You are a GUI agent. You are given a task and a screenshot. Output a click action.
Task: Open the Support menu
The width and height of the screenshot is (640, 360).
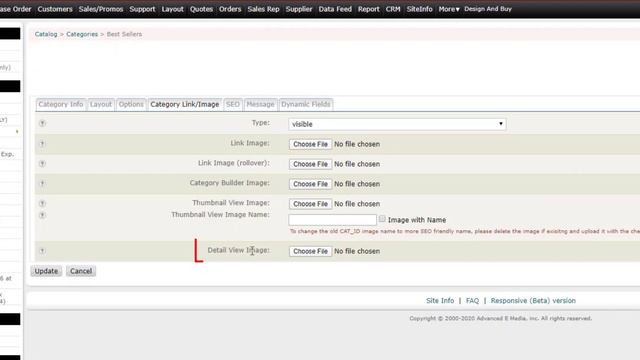142,9
